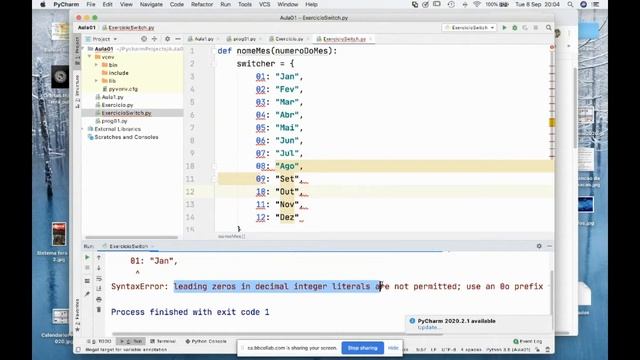Click the nomeMes() breadcrumb below the editor
Viewport: 640px width, 360px height.
click(x=231, y=236)
